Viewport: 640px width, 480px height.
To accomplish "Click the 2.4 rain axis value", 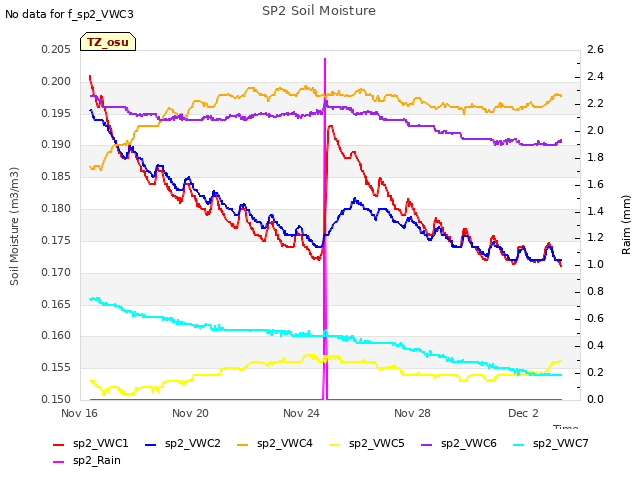I will pyautogui.click(x=595, y=76).
